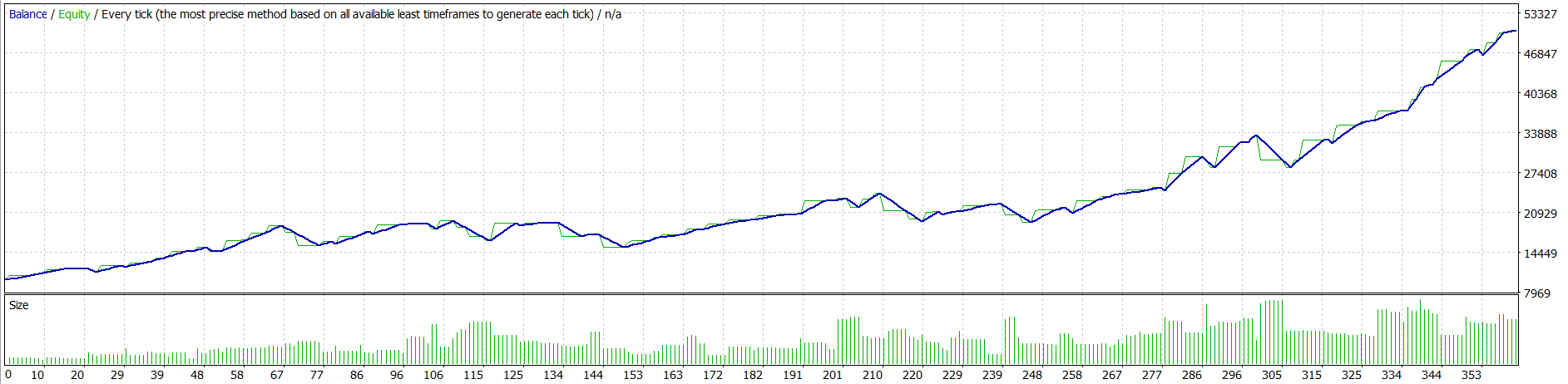Viewport: 1568px width, 384px height.
Task: Click x-axis label 106
Action: [433, 375]
